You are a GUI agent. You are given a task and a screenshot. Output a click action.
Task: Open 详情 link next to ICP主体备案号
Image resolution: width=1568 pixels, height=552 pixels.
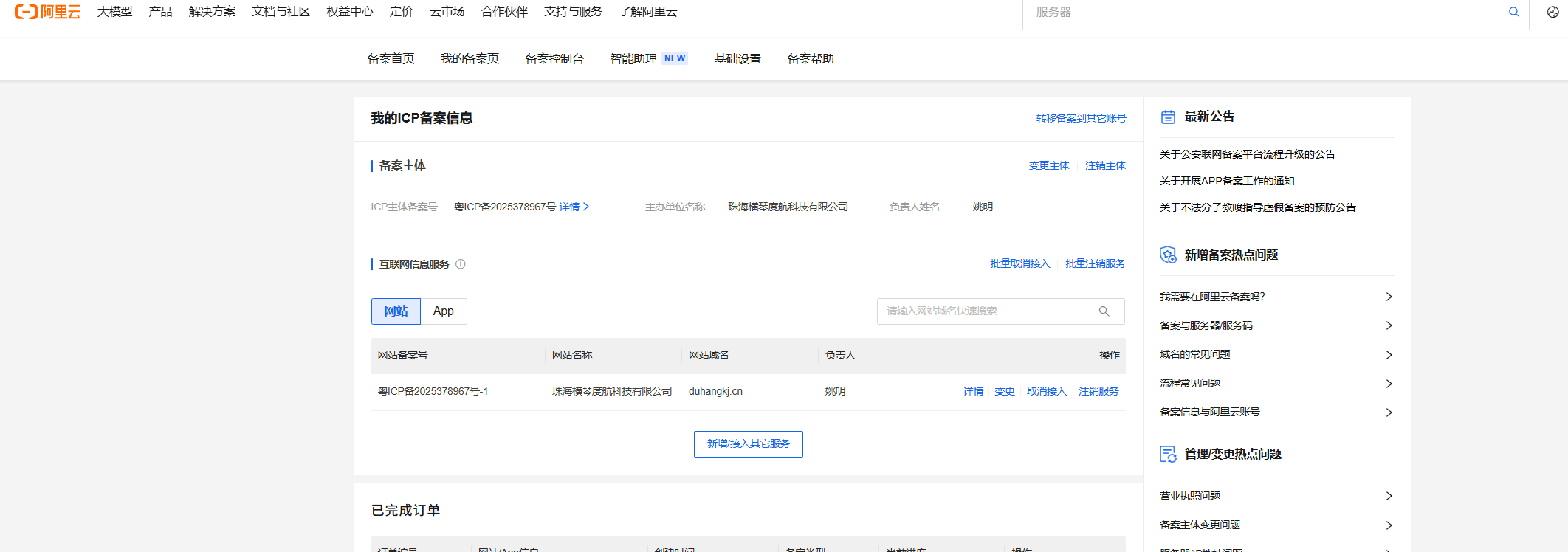[x=574, y=207]
